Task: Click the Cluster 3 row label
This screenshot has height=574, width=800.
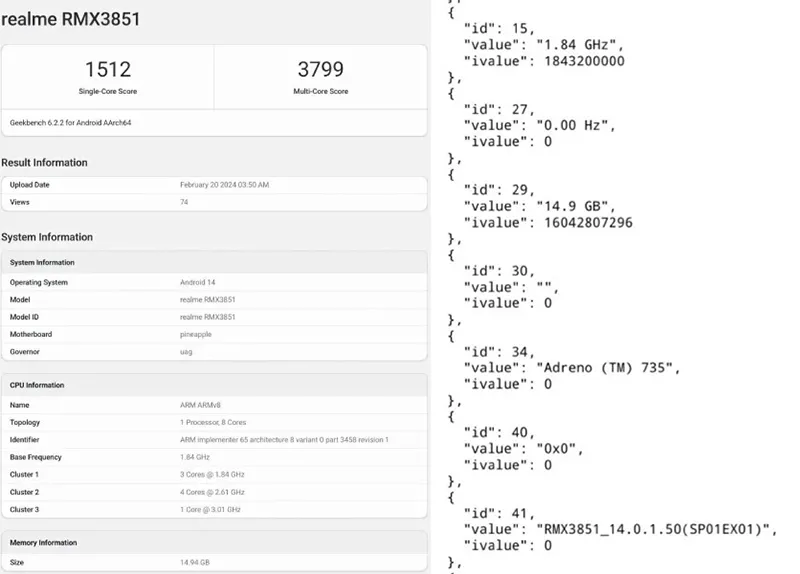Action: [x=24, y=510]
